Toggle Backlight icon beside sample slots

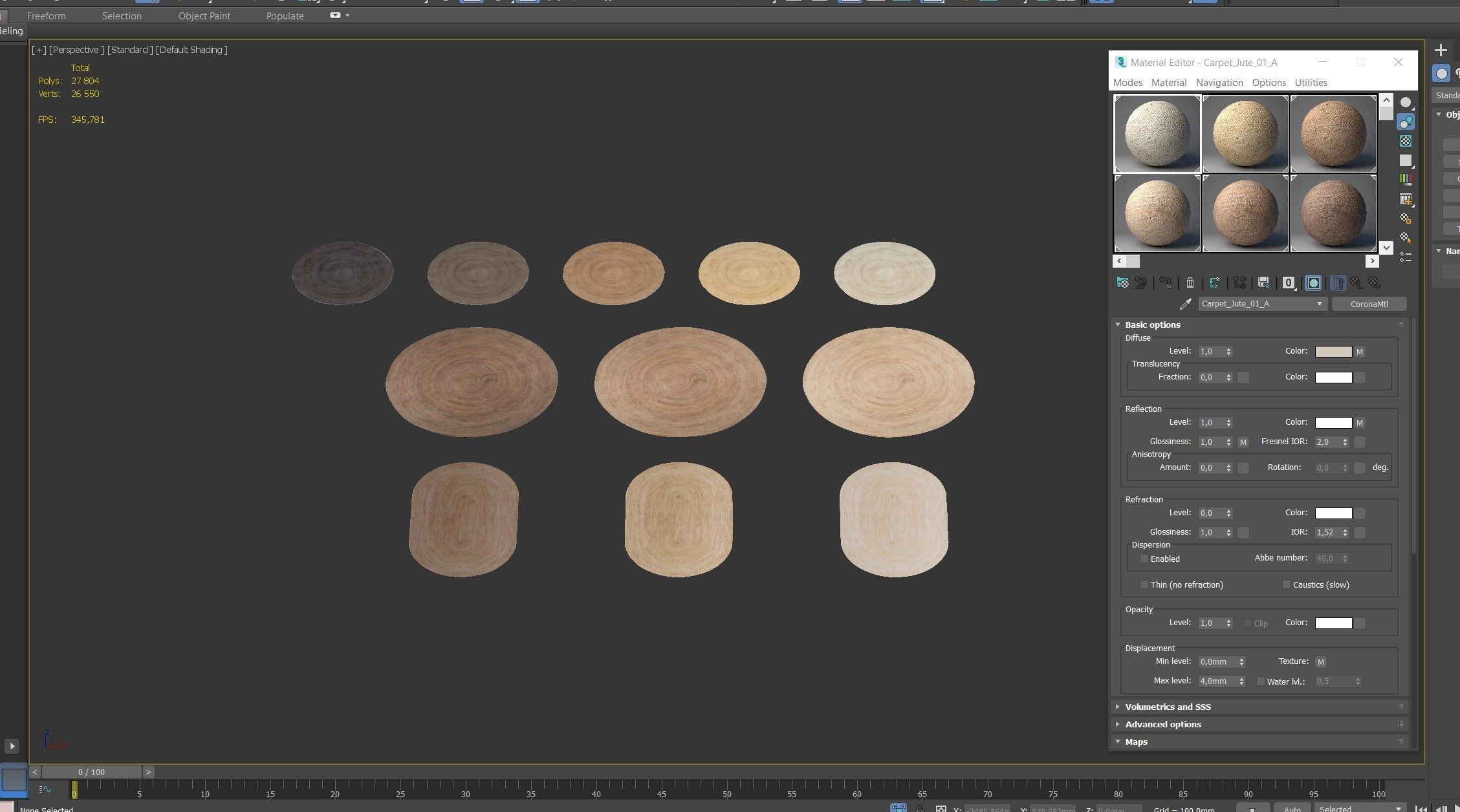pyautogui.click(x=1405, y=122)
